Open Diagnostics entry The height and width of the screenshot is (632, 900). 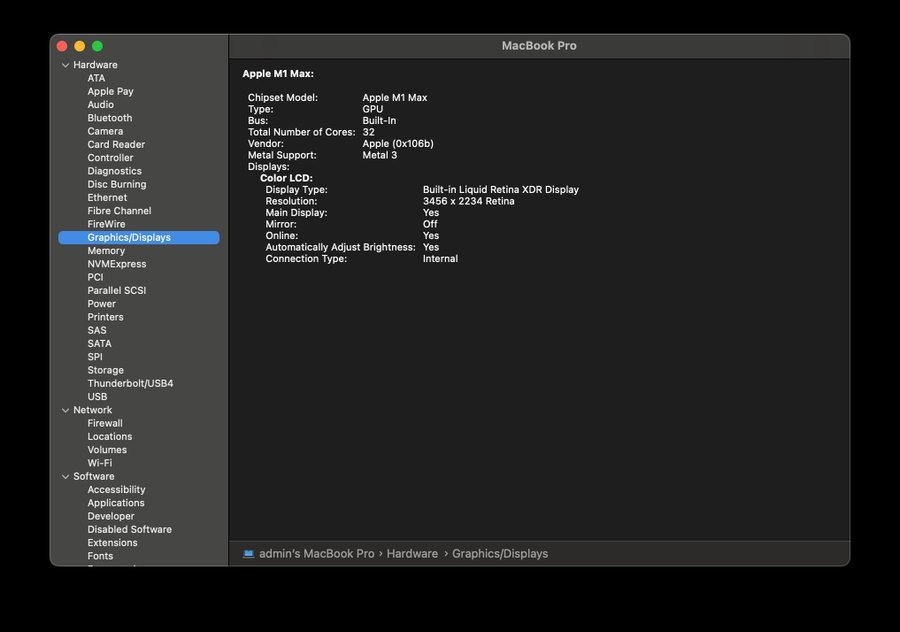coord(114,171)
